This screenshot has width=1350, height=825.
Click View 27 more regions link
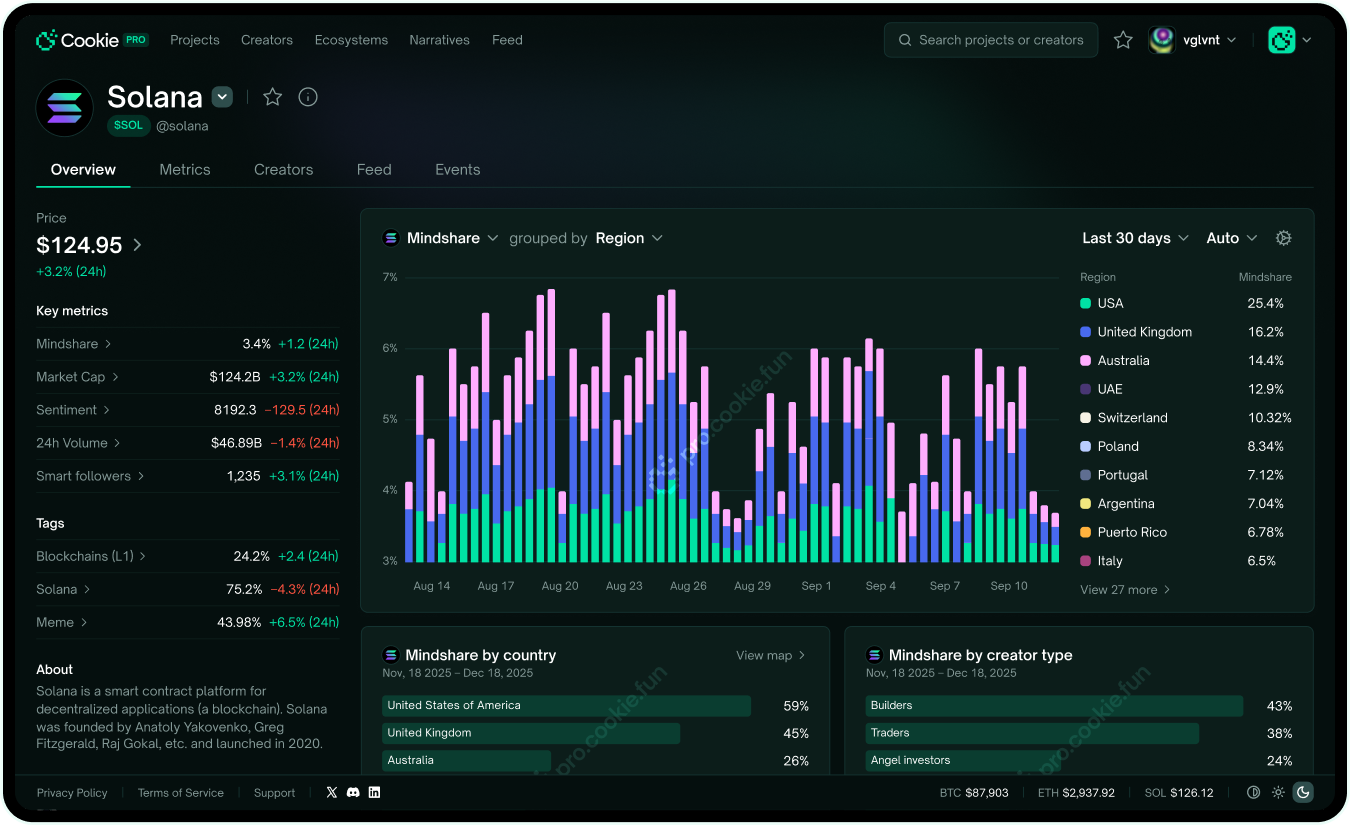pos(1125,590)
